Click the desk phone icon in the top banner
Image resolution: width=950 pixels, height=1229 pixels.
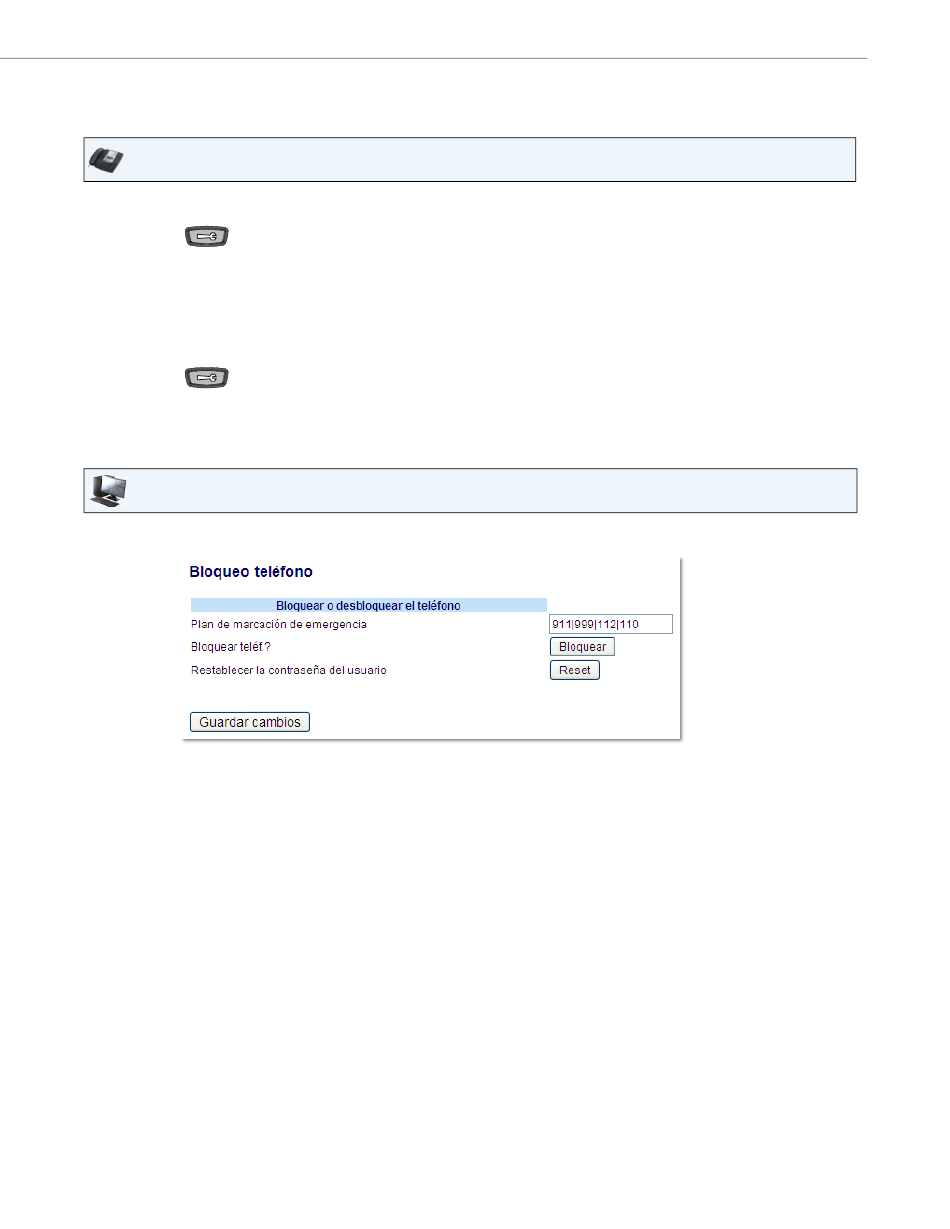(107, 160)
